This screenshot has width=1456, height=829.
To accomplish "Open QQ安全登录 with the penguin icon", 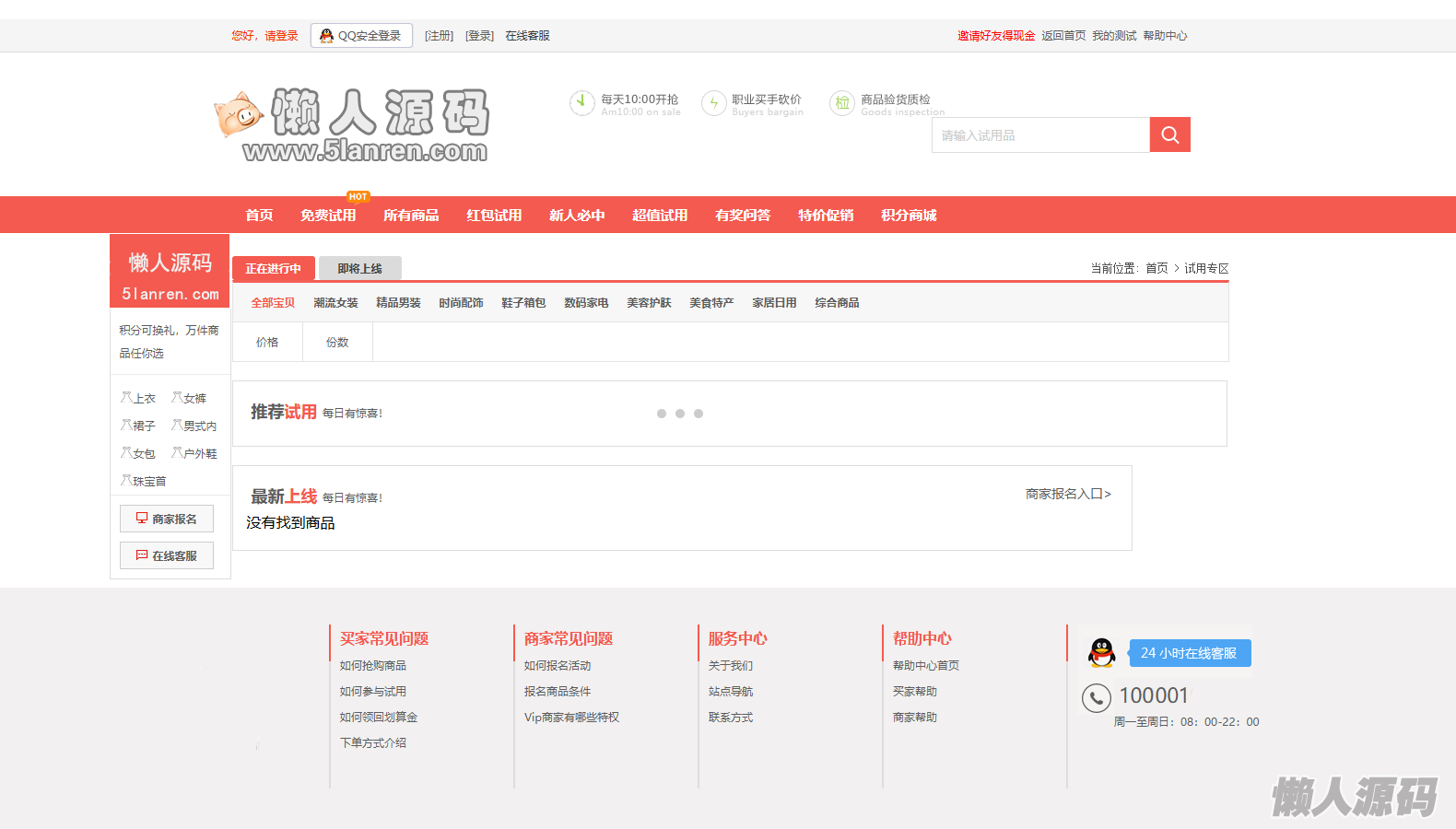I will pyautogui.click(x=361, y=36).
